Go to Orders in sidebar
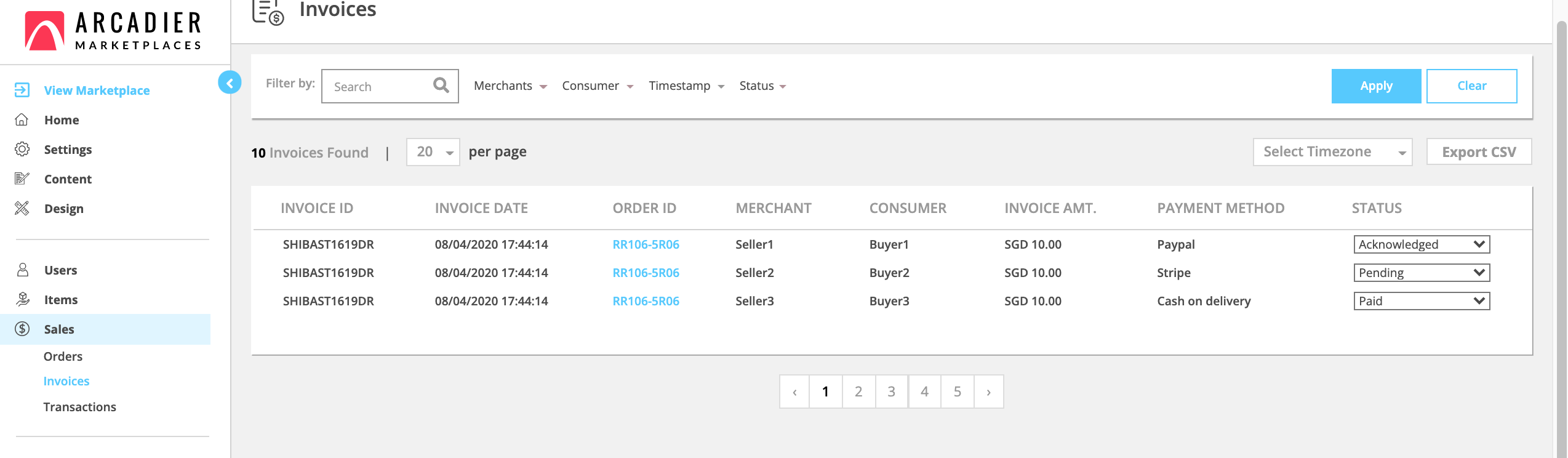Viewport: 1568px width, 458px height. click(63, 356)
